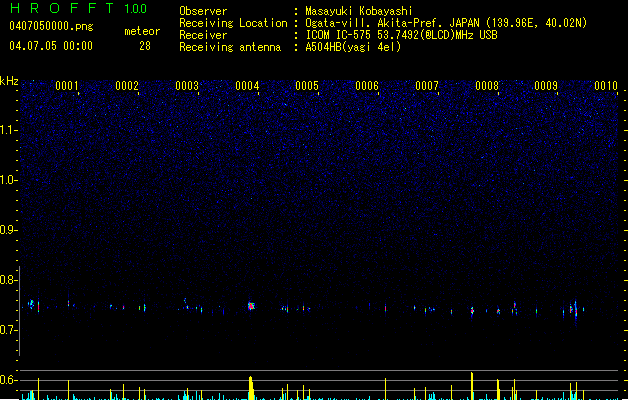Click the bright meteor echo near 0004
The image size is (629, 400).
click(251, 306)
